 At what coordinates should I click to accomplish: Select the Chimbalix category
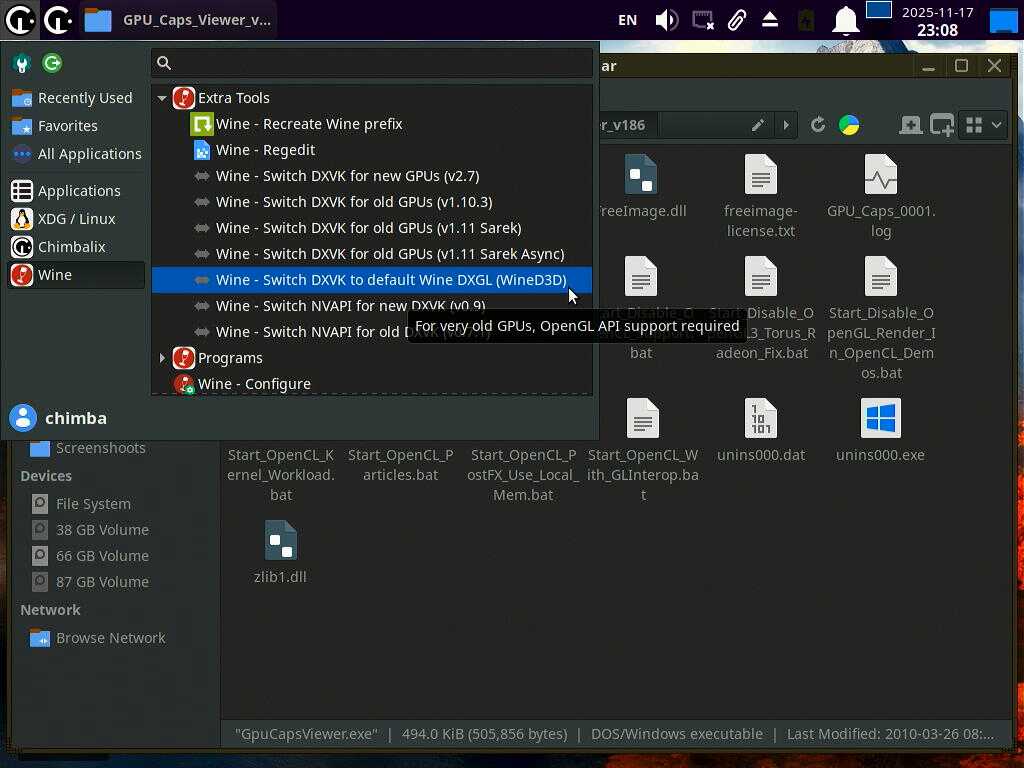click(x=76, y=247)
